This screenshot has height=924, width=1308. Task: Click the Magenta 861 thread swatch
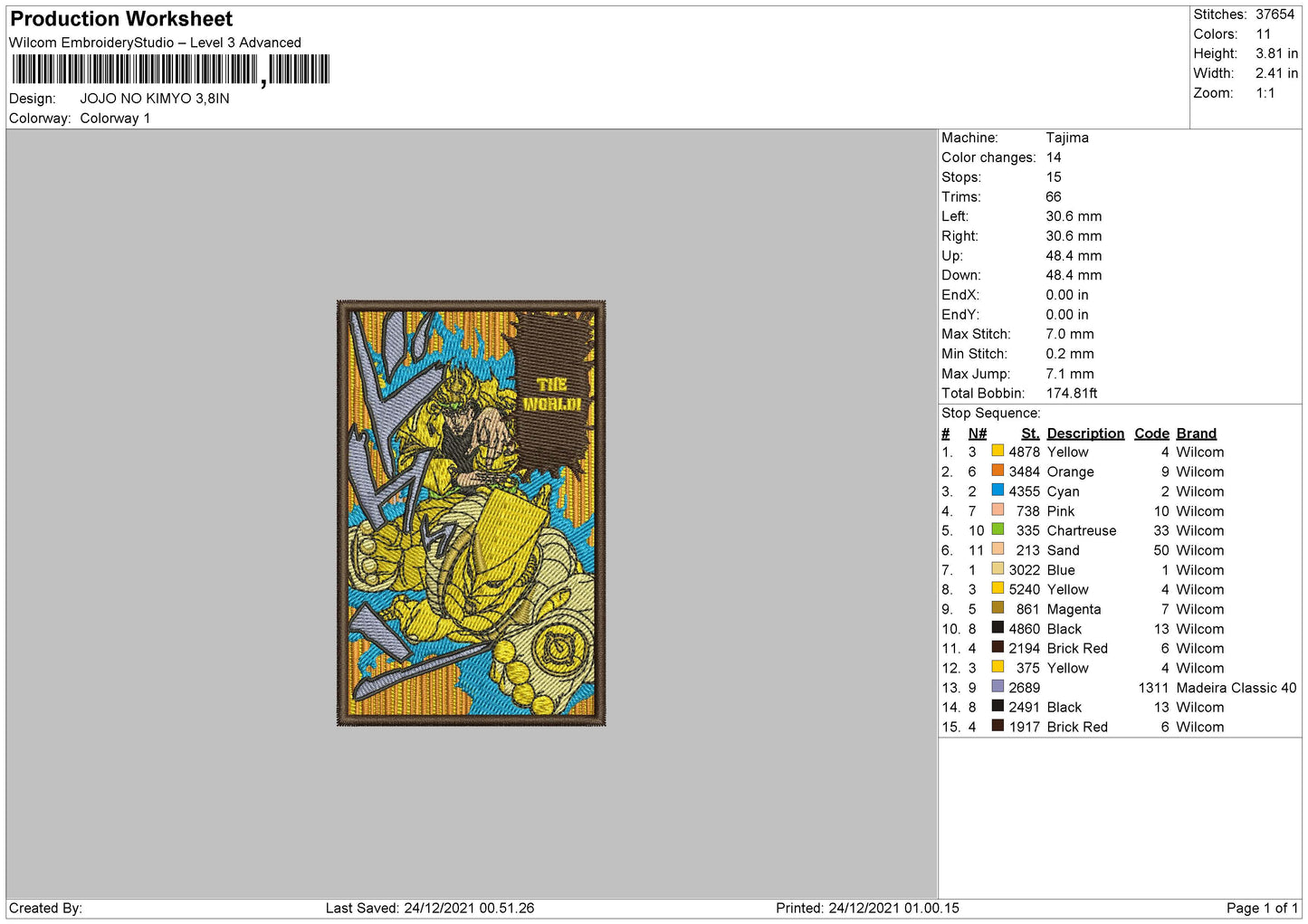click(x=998, y=608)
